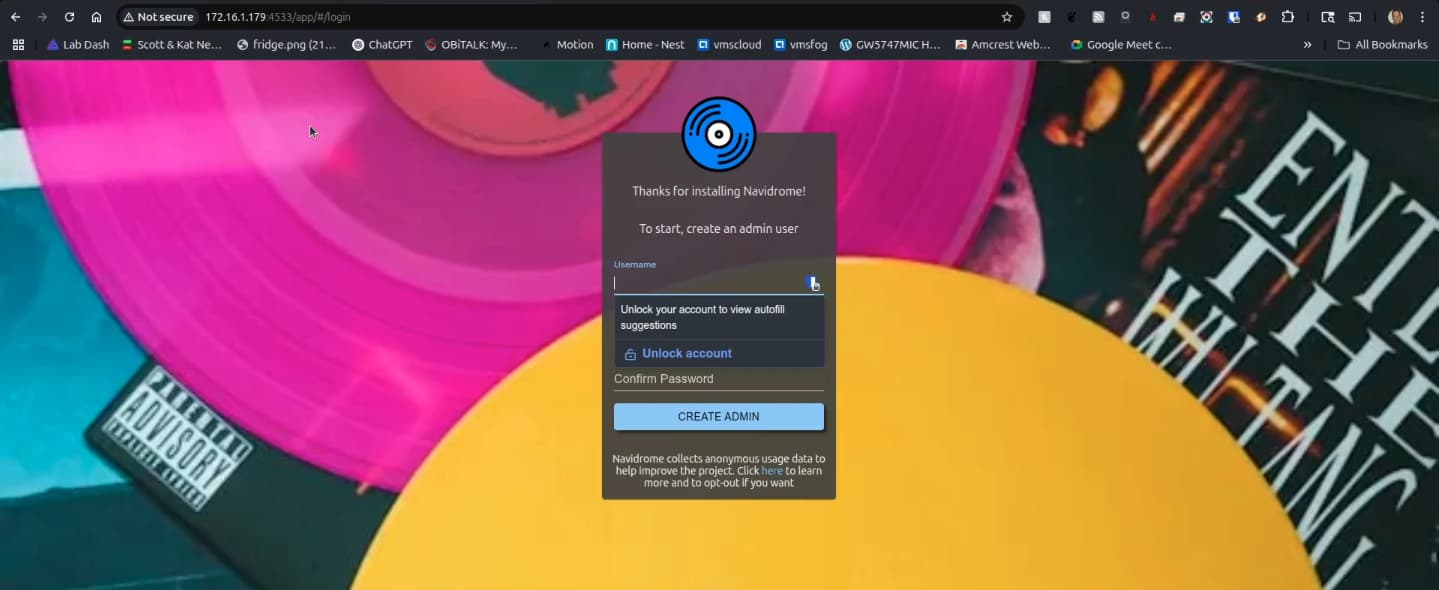Go forward using browser forward arrow
Viewport: 1439px width, 590px height.
coord(42,17)
